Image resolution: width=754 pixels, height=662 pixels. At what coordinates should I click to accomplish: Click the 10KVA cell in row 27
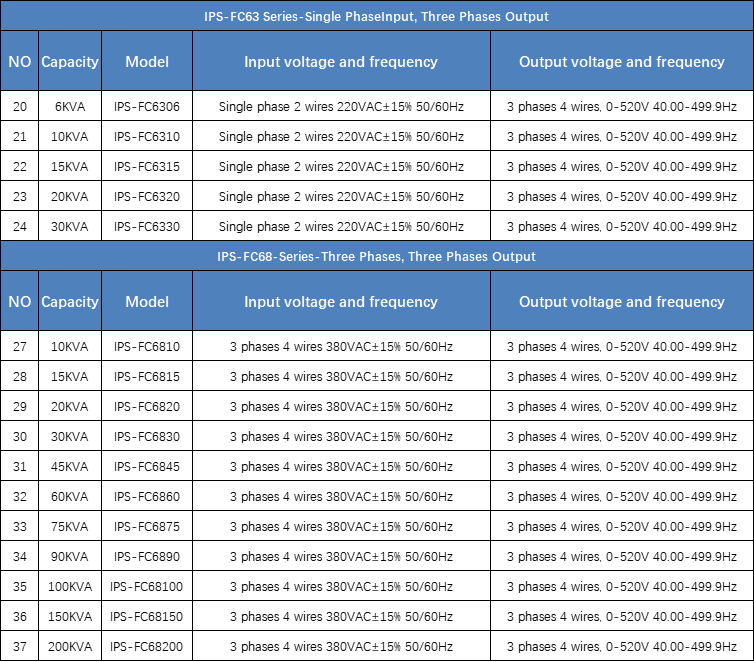(70, 346)
